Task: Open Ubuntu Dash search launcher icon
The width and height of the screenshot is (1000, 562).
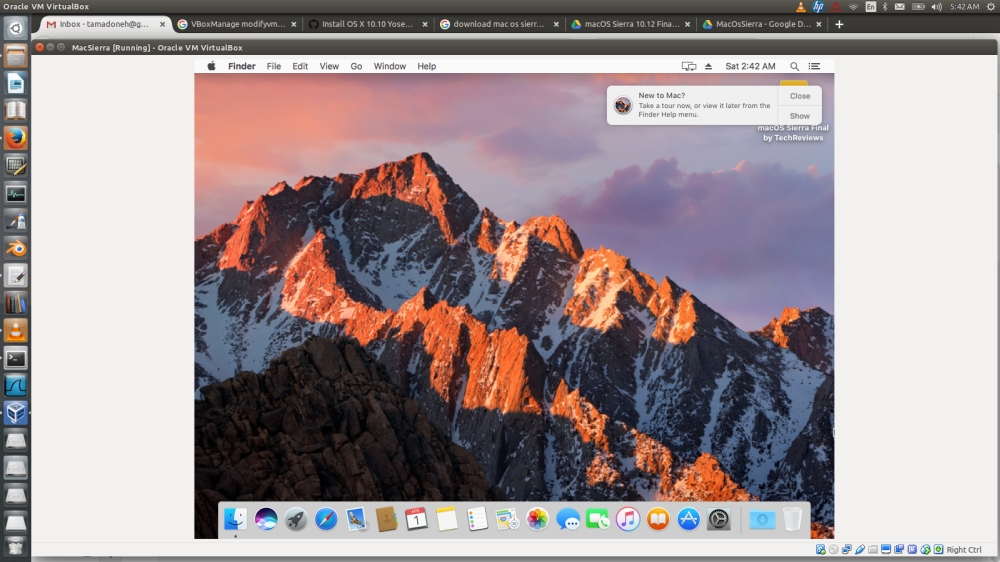Action: coord(15,28)
